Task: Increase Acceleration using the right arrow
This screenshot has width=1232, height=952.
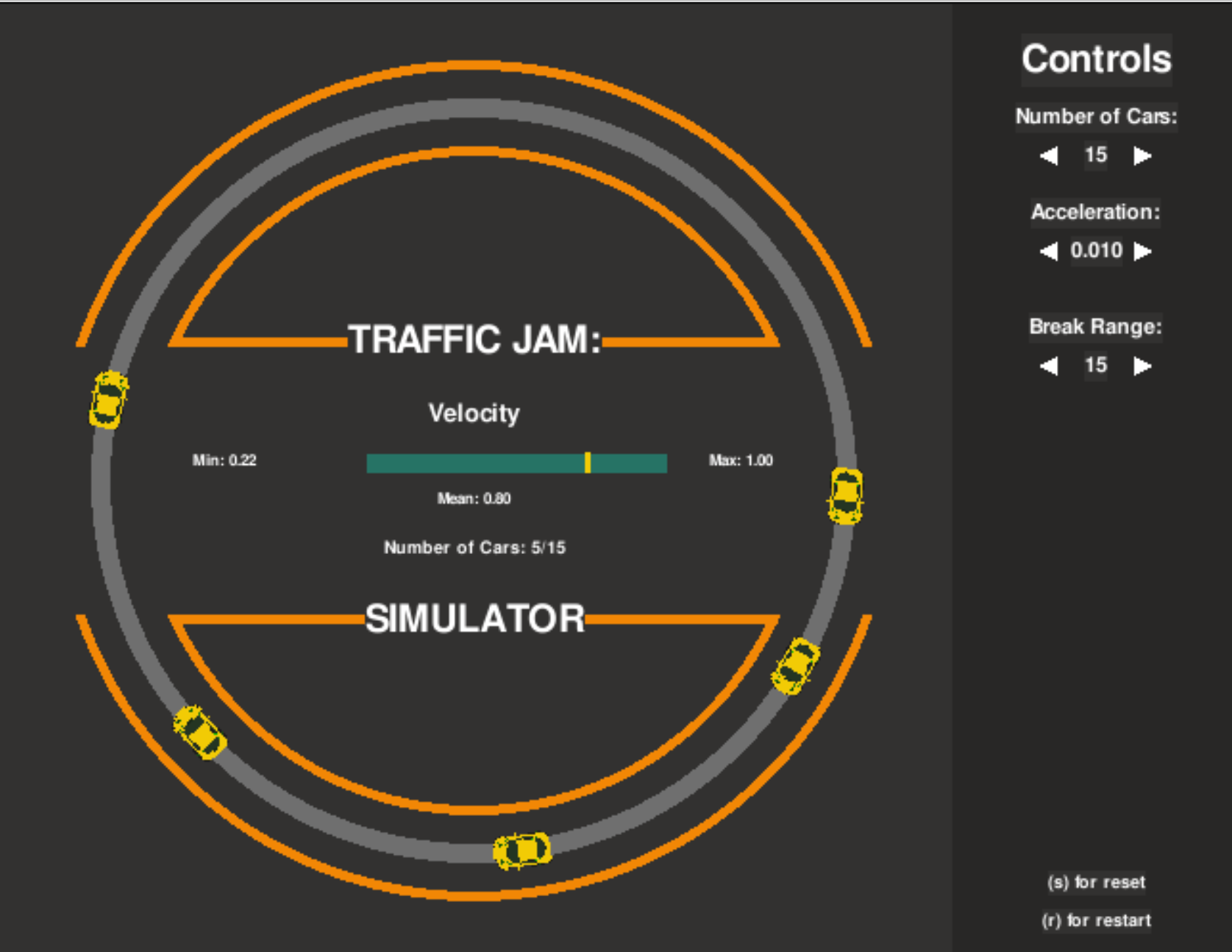Action: pos(1142,252)
